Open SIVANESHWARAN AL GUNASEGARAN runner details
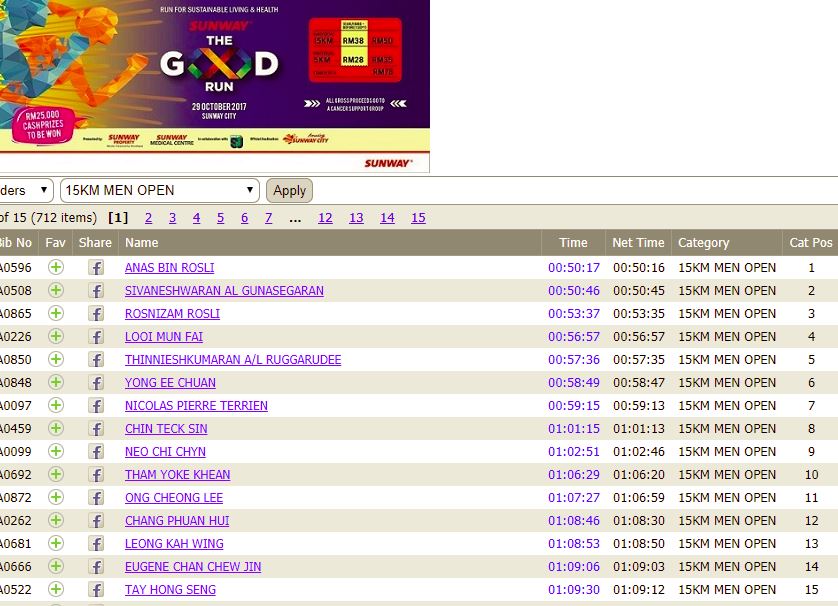 224,291
